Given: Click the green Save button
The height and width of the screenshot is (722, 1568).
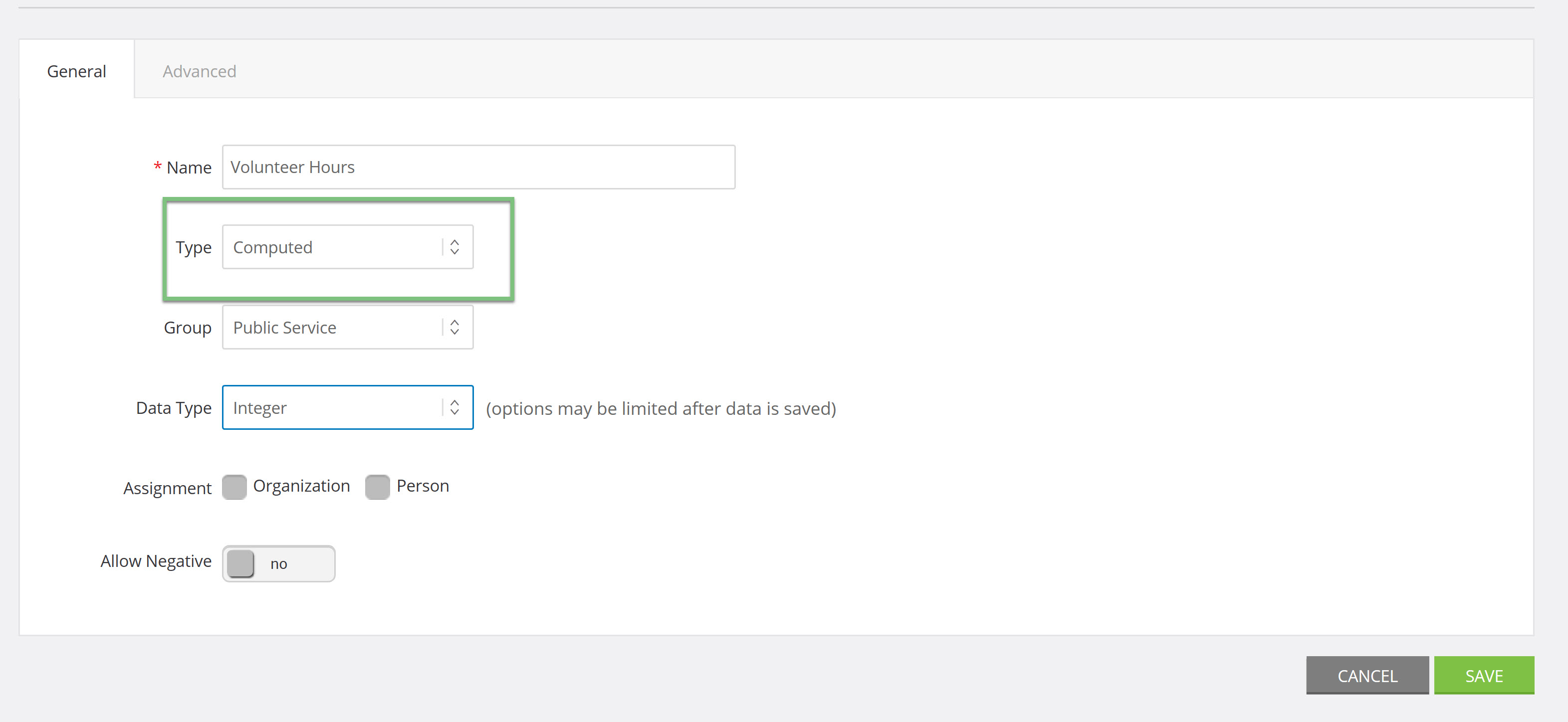Looking at the screenshot, I should (x=1484, y=675).
